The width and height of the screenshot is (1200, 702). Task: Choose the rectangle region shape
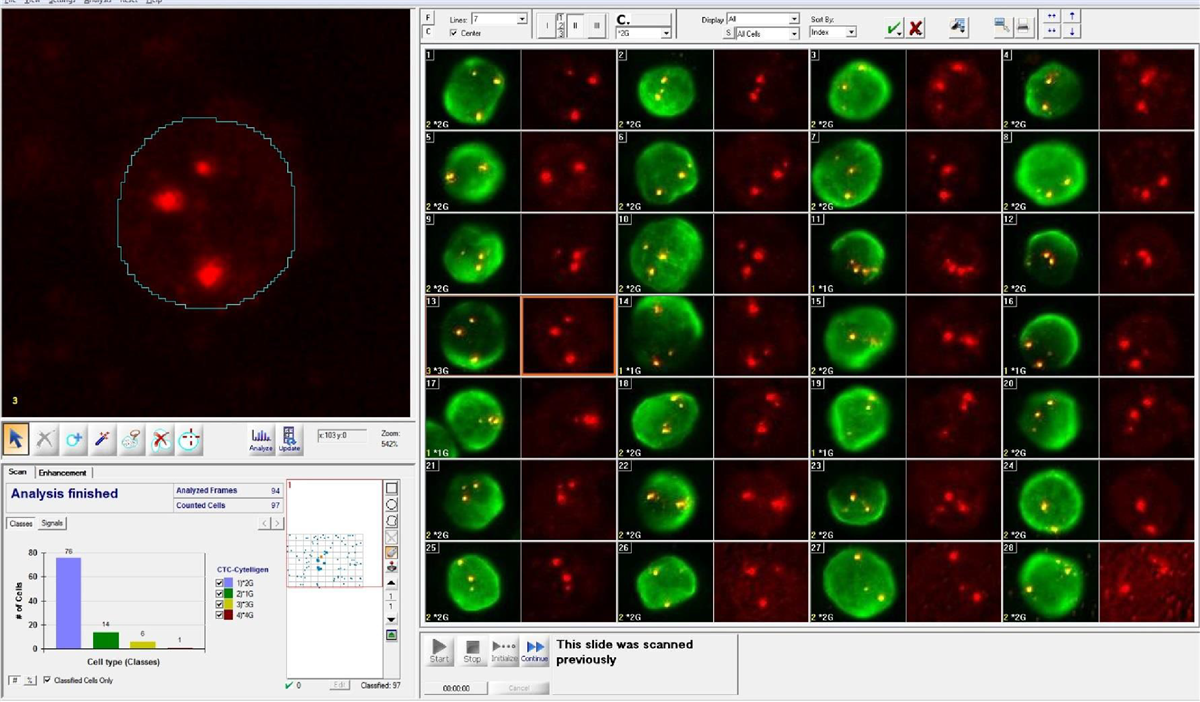pyautogui.click(x=392, y=488)
